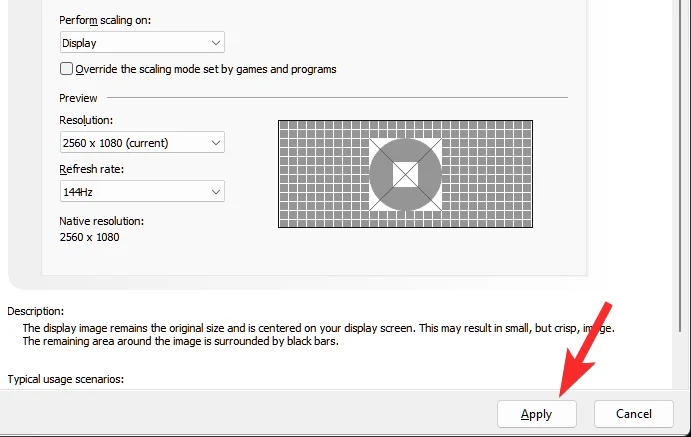Click the chevron arrow beside 144Hz
This screenshot has width=691, height=437.
[x=215, y=192]
